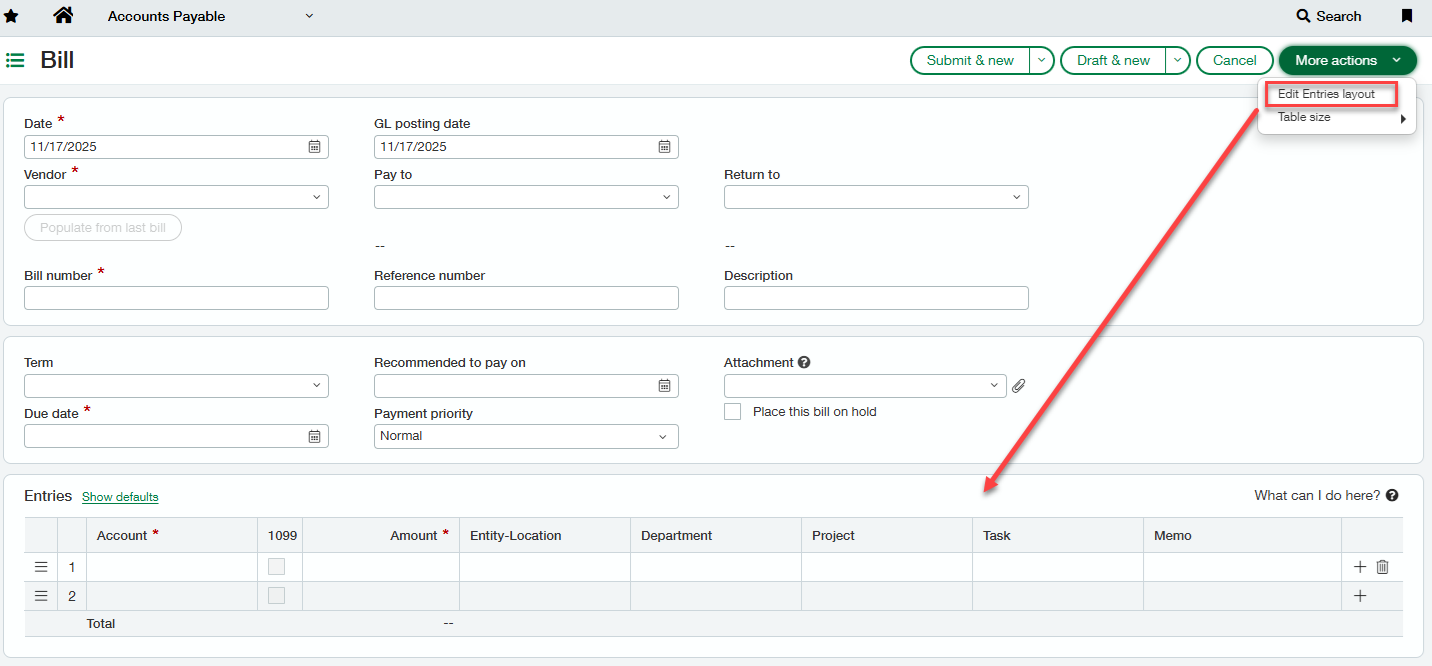Open the Recommended to pay on calendar icon
Screen dimensions: 1432x666
(664, 386)
